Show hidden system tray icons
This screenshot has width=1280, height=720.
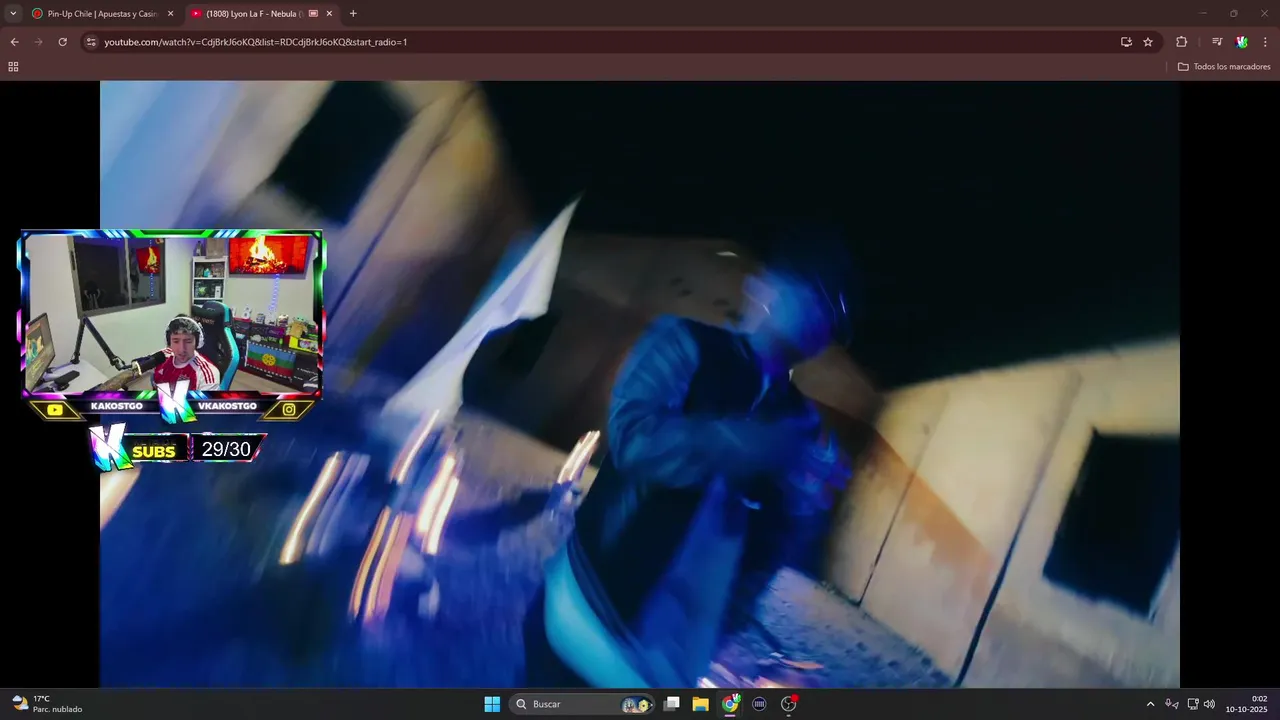1150,704
